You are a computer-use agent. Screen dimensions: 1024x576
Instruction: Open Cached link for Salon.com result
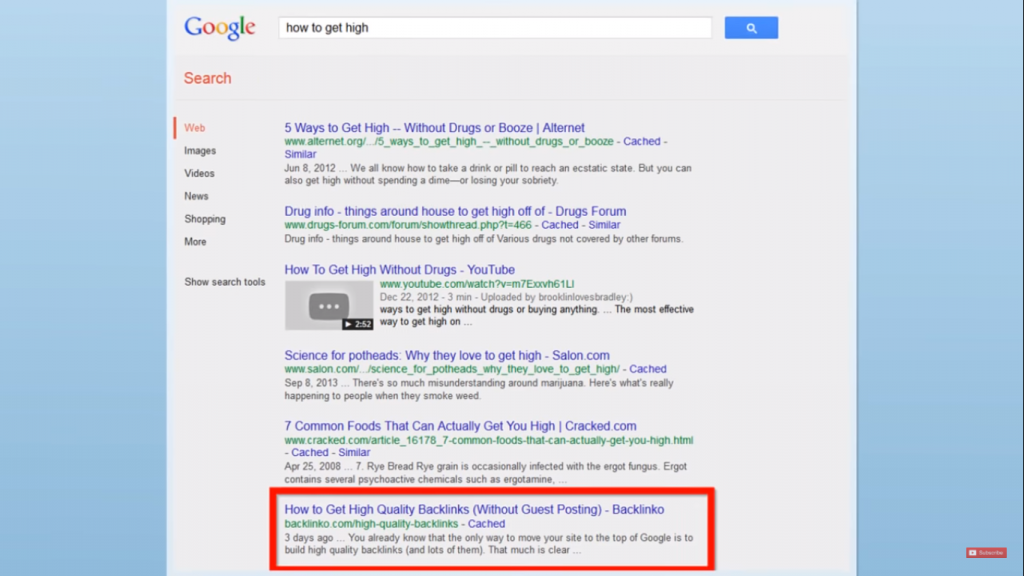click(648, 369)
